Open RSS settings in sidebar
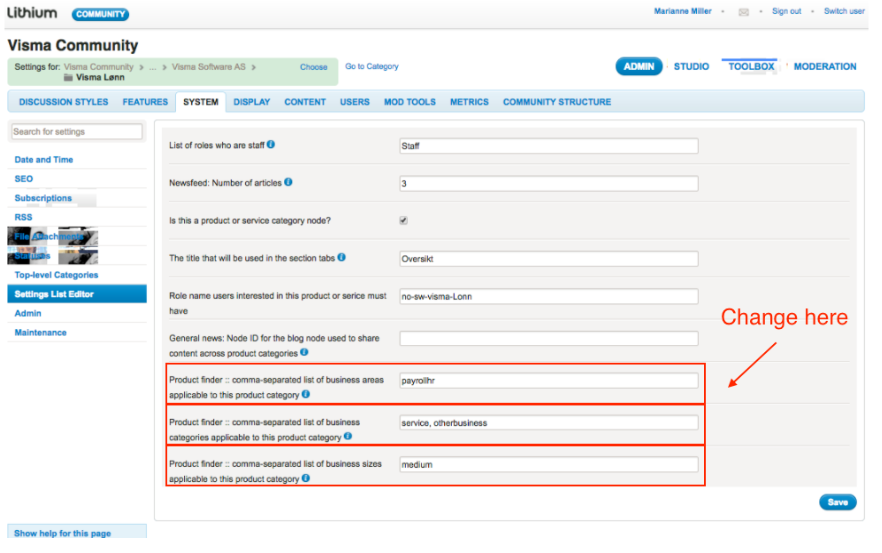The image size is (882, 553). [23, 217]
